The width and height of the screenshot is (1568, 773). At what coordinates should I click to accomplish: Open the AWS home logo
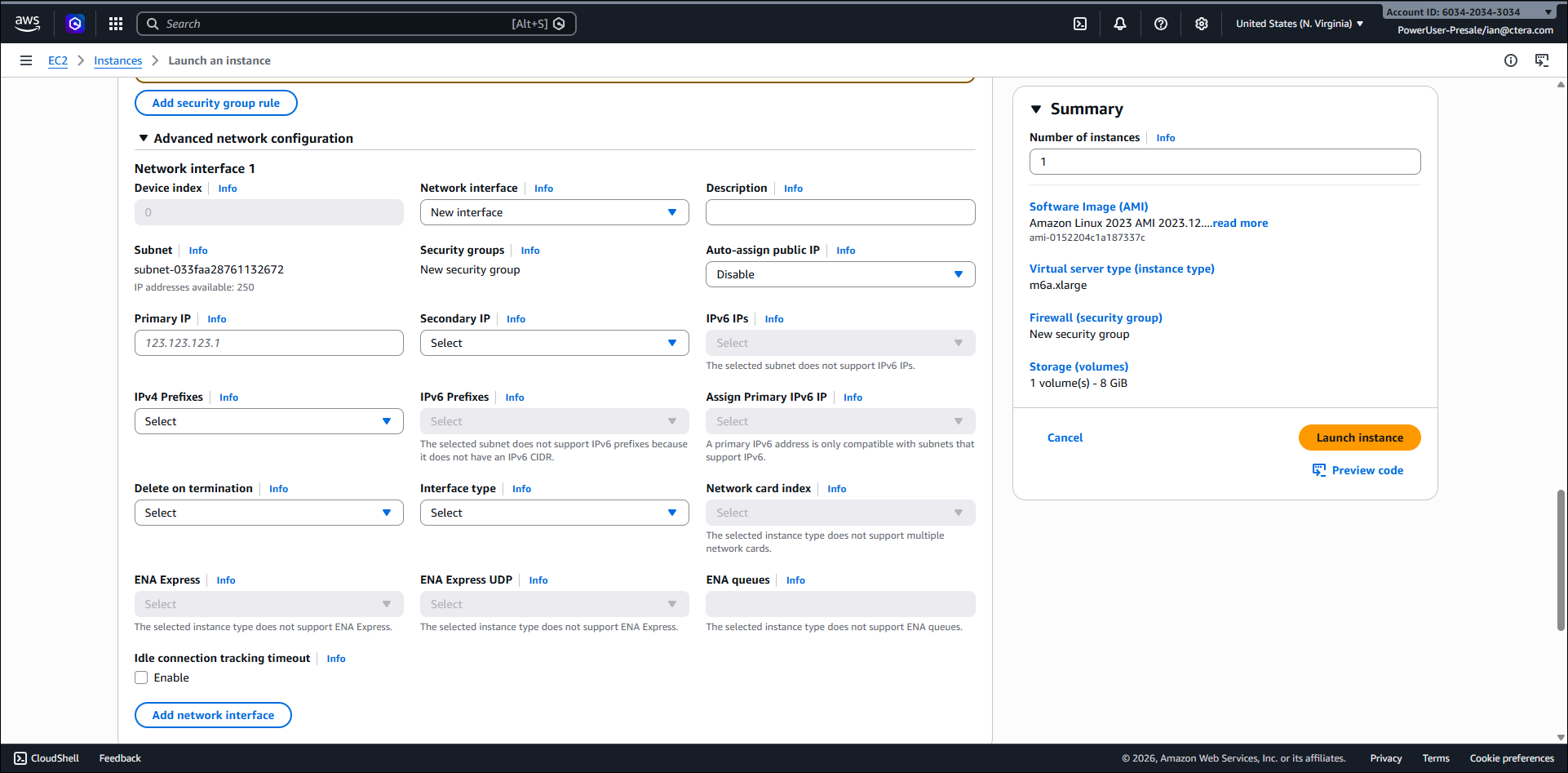27,24
